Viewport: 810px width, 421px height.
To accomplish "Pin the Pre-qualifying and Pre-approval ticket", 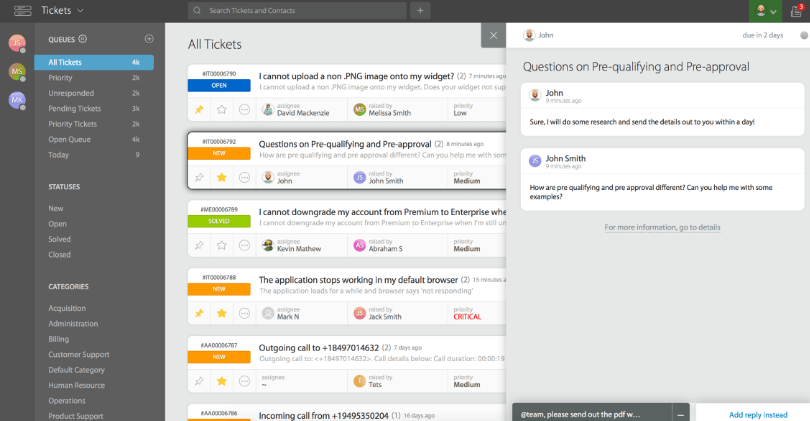I will click(199, 178).
